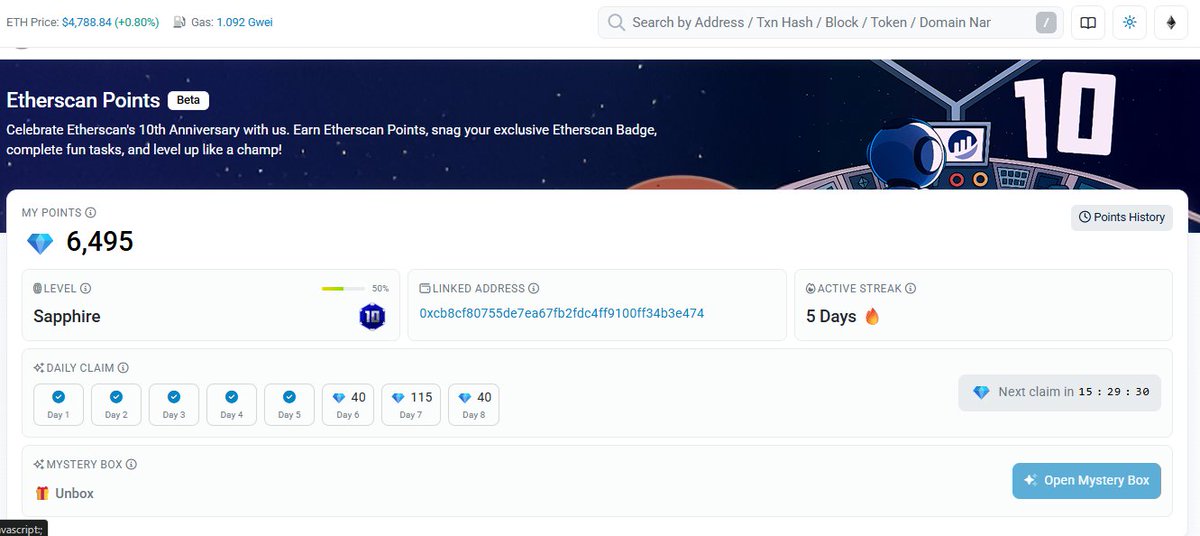Click the Day 1 claimed checkmark
The width and height of the screenshot is (1200, 536).
(58, 397)
